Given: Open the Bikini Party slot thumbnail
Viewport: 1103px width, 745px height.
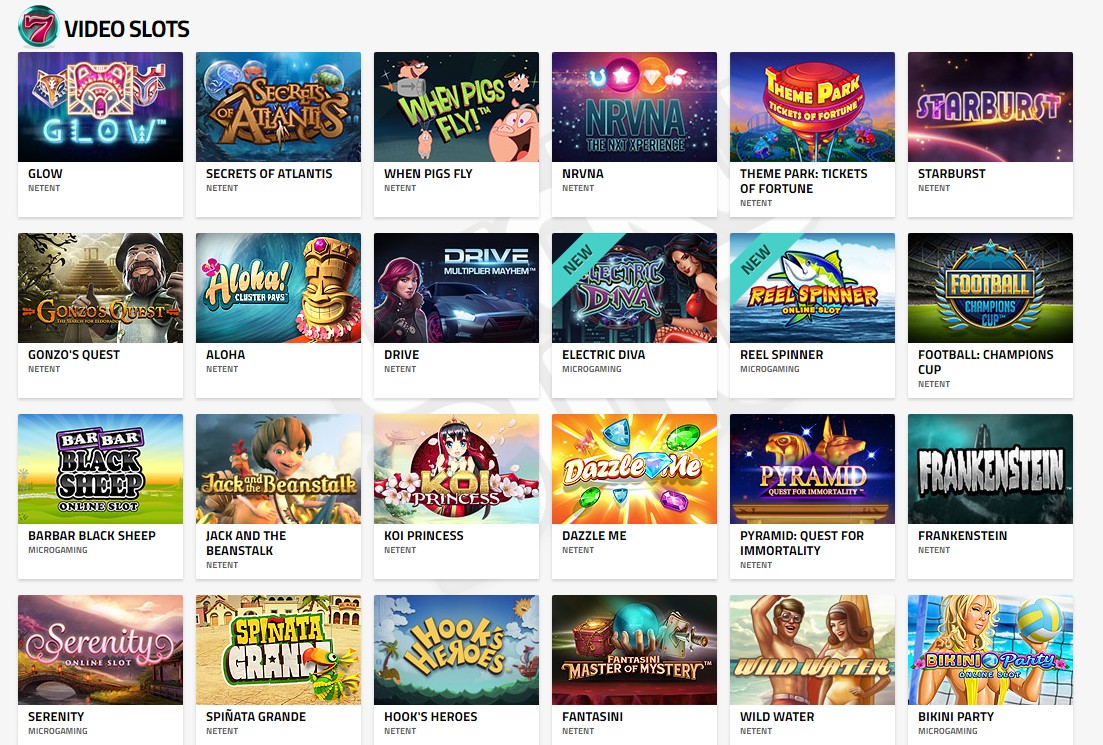Looking at the screenshot, I should 990,649.
